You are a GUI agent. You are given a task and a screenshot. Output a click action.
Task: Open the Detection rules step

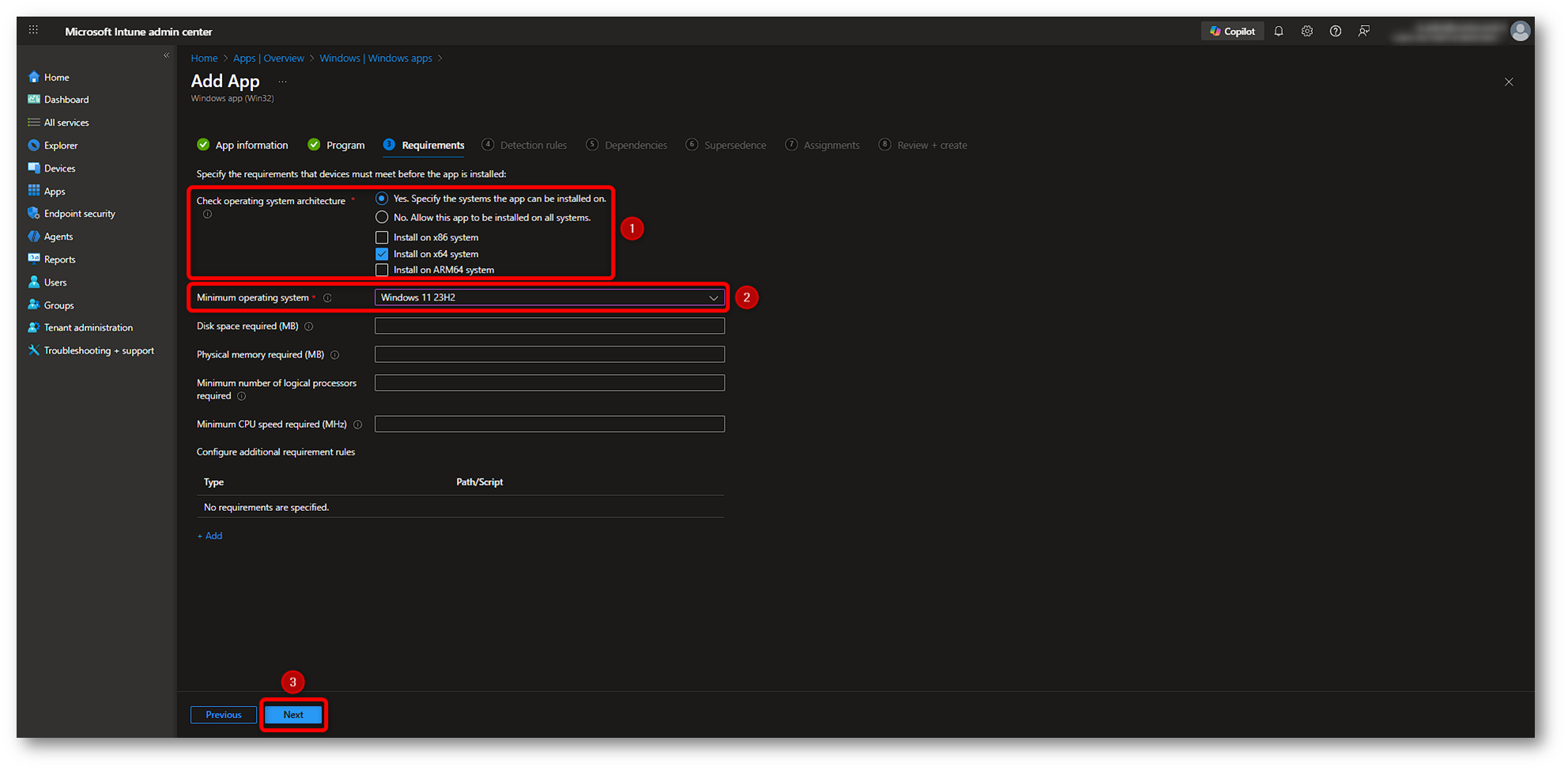coord(524,145)
